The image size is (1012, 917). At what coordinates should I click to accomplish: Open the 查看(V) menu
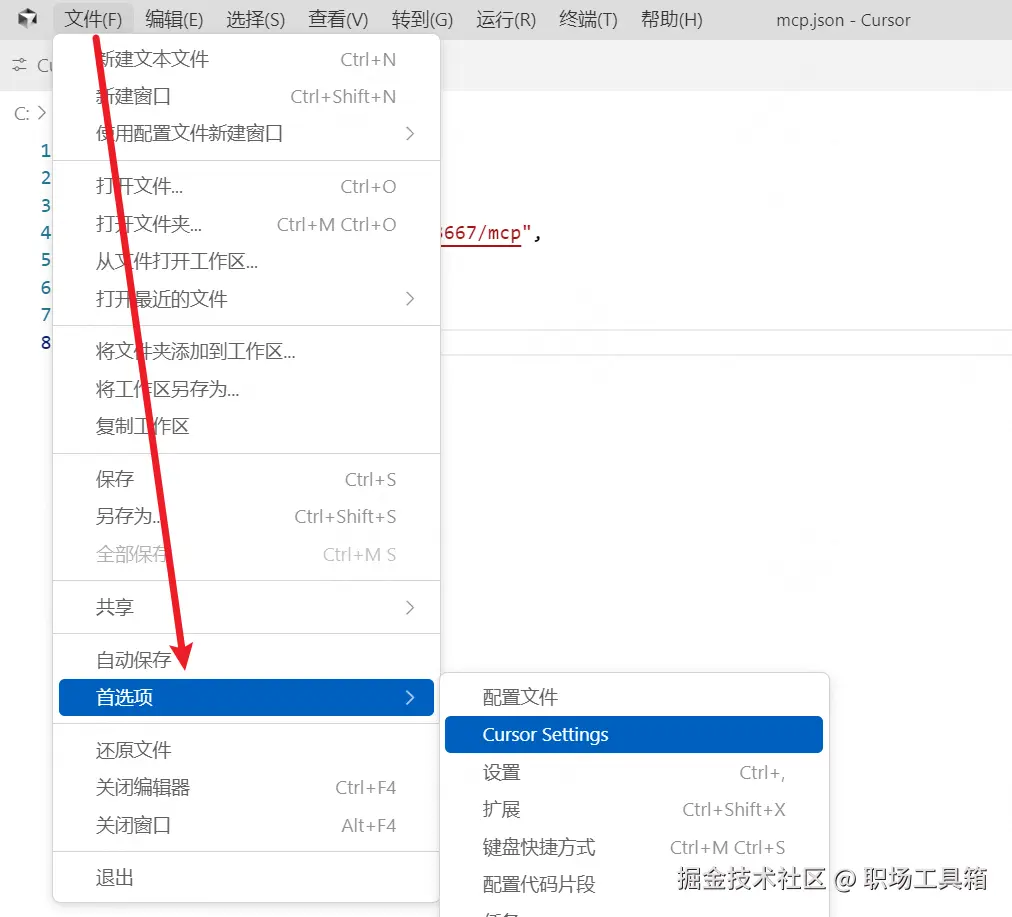(x=338, y=19)
